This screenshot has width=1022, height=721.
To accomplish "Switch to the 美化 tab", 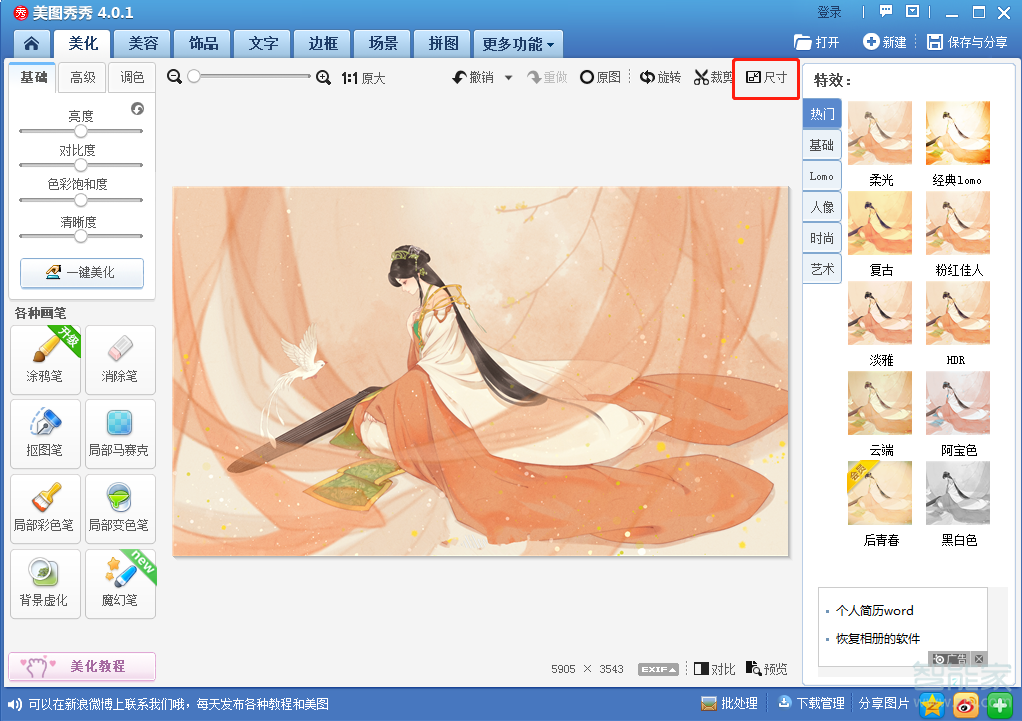I will click(x=83, y=44).
